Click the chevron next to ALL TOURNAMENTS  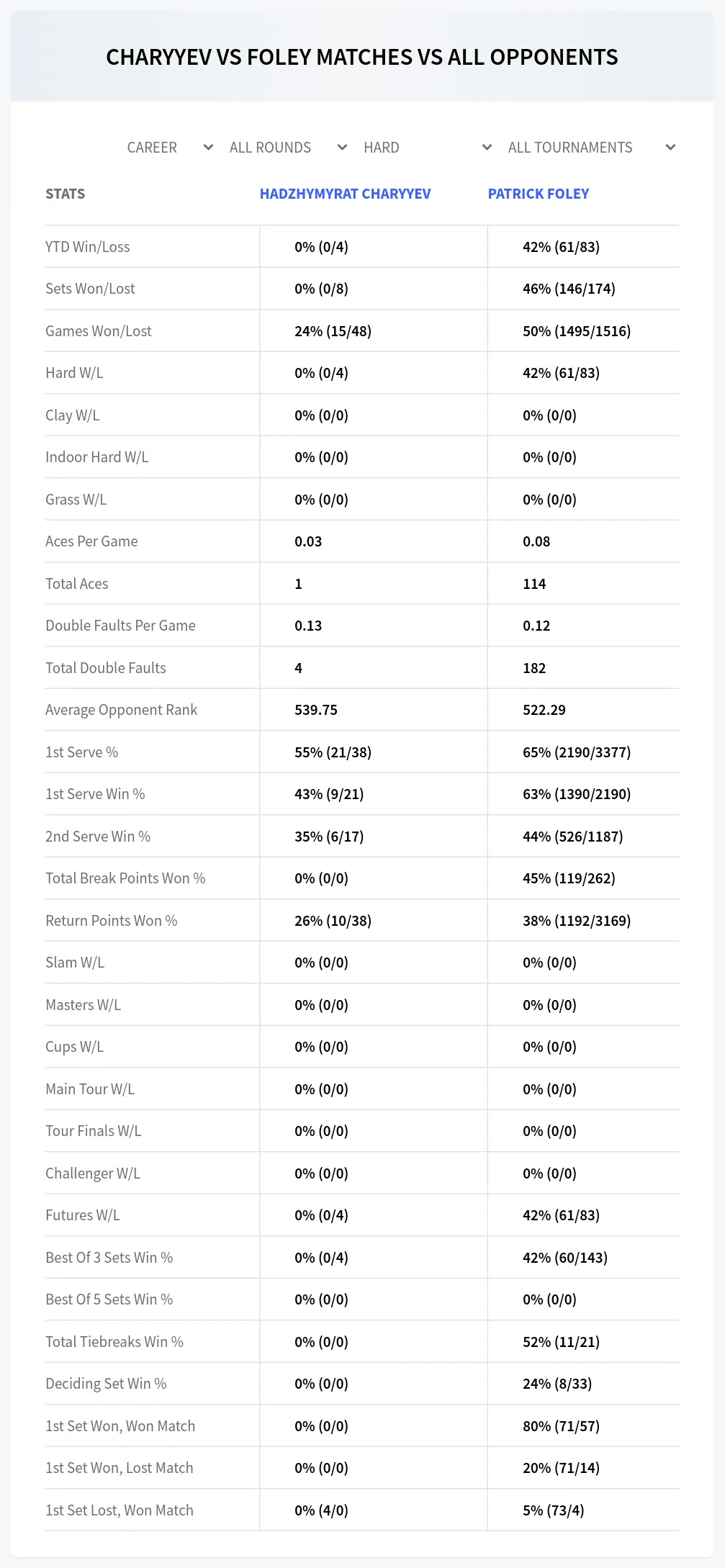pyautogui.click(x=670, y=148)
